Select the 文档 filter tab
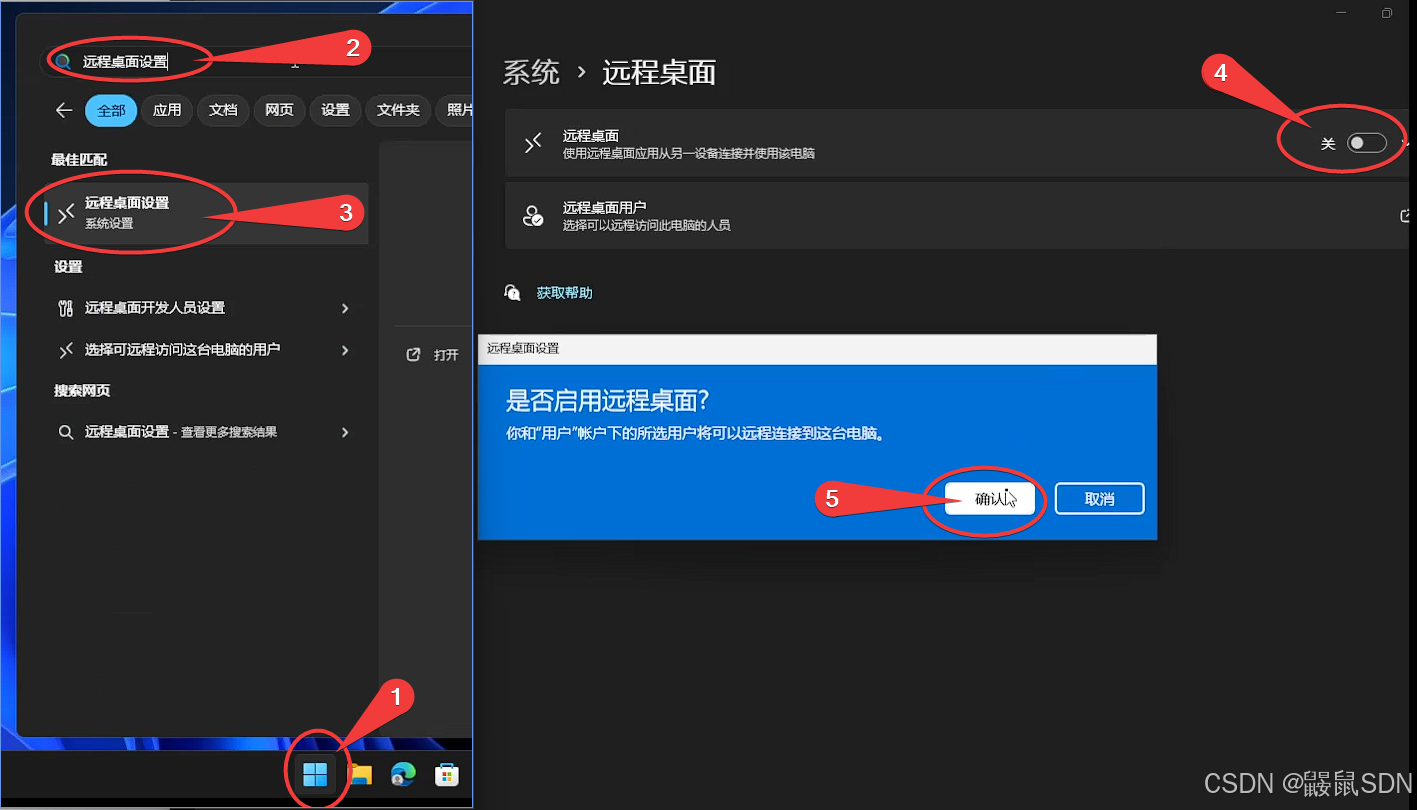Image resolution: width=1417 pixels, height=810 pixels. click(x=223, y=110)
